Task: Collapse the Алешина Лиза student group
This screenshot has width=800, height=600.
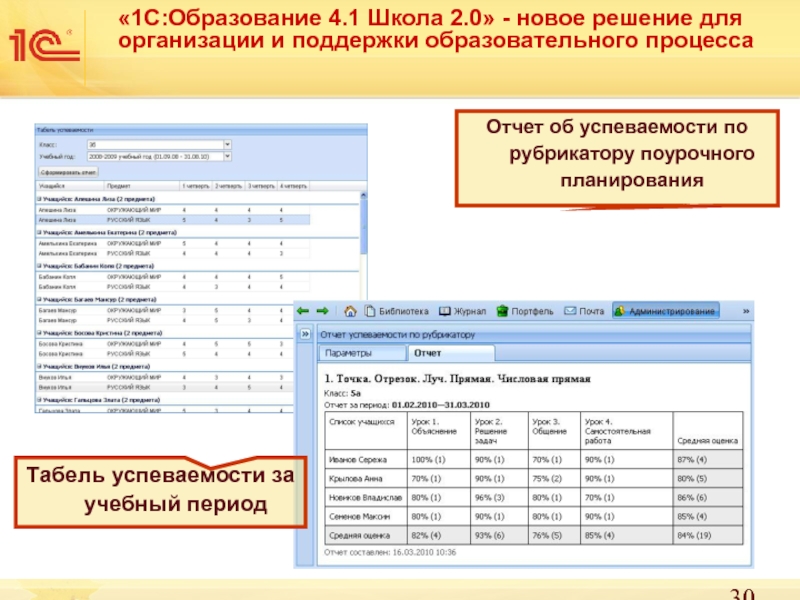Action: [40, 199]
